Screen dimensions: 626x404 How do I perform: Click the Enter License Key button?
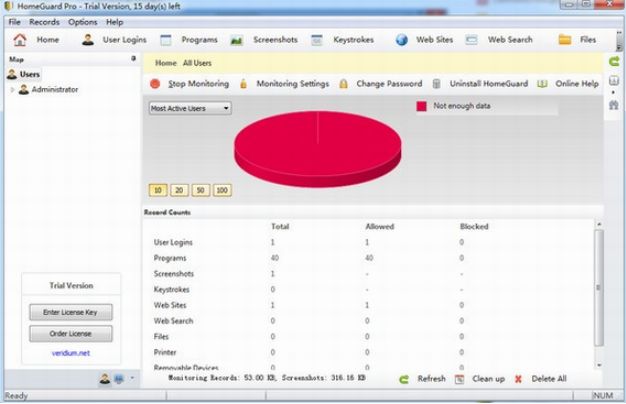(x=71, y=313)
